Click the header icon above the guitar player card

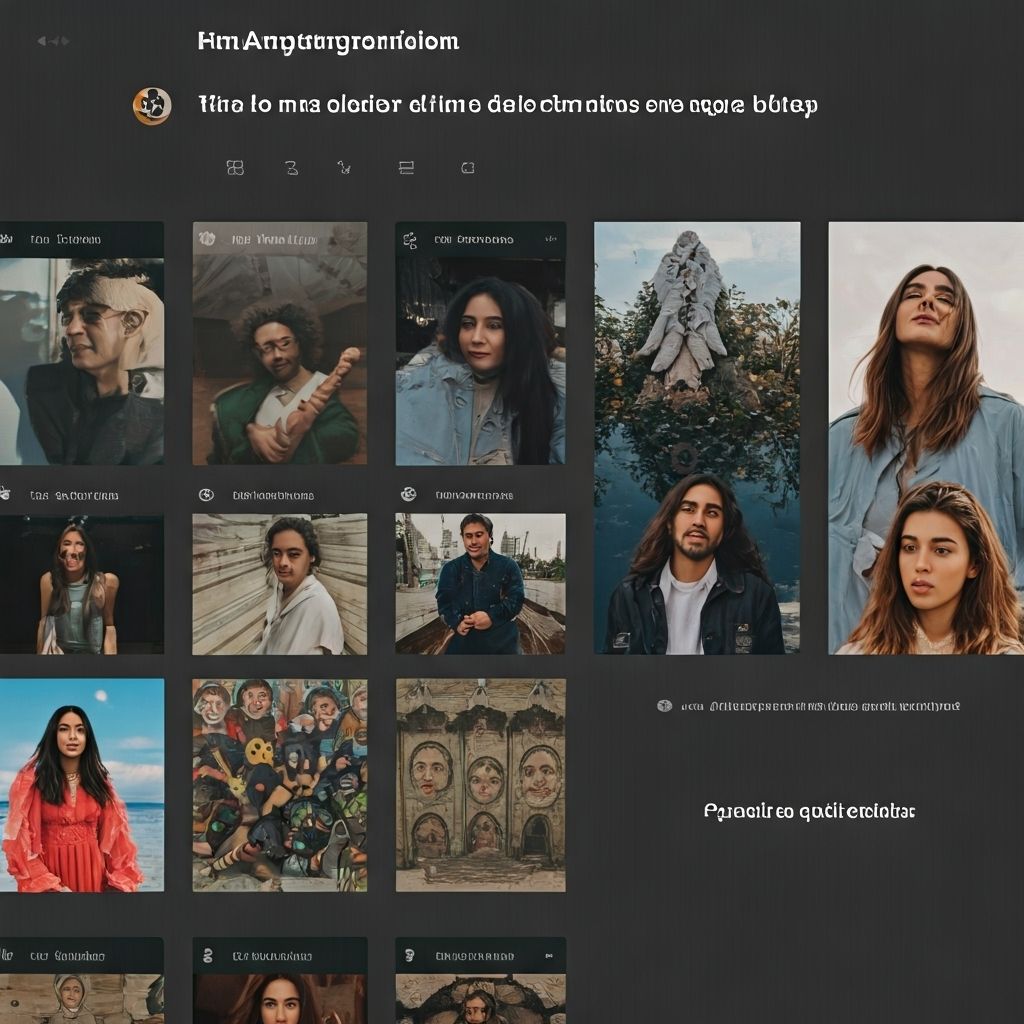click(207, 239)
